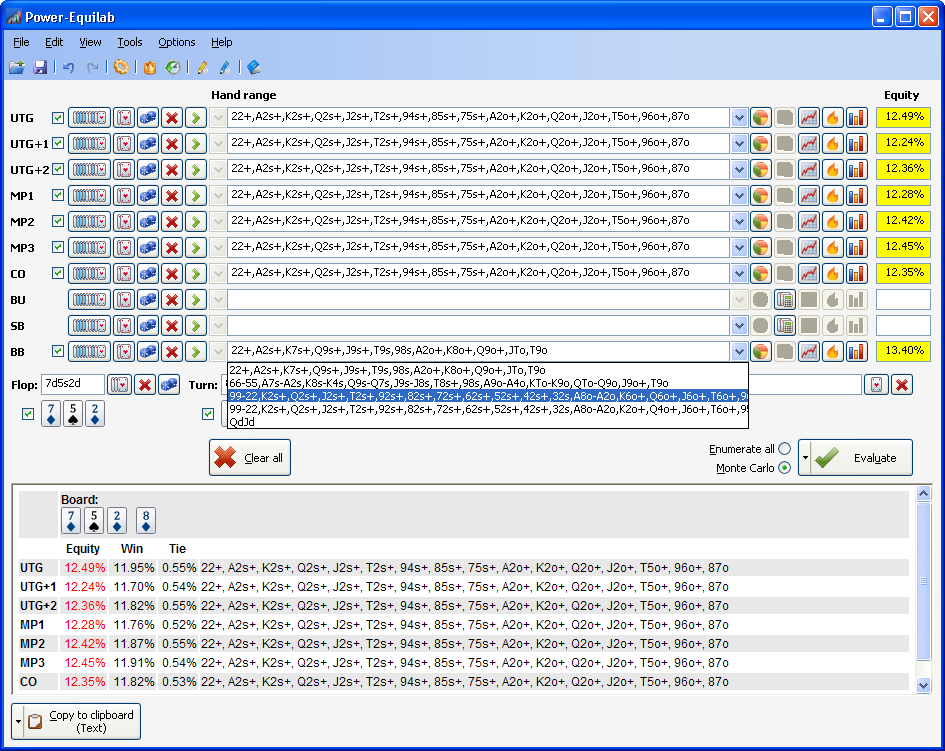Toggle the MP3 player checkbox
Screen dimensions: 945x751
58,247
